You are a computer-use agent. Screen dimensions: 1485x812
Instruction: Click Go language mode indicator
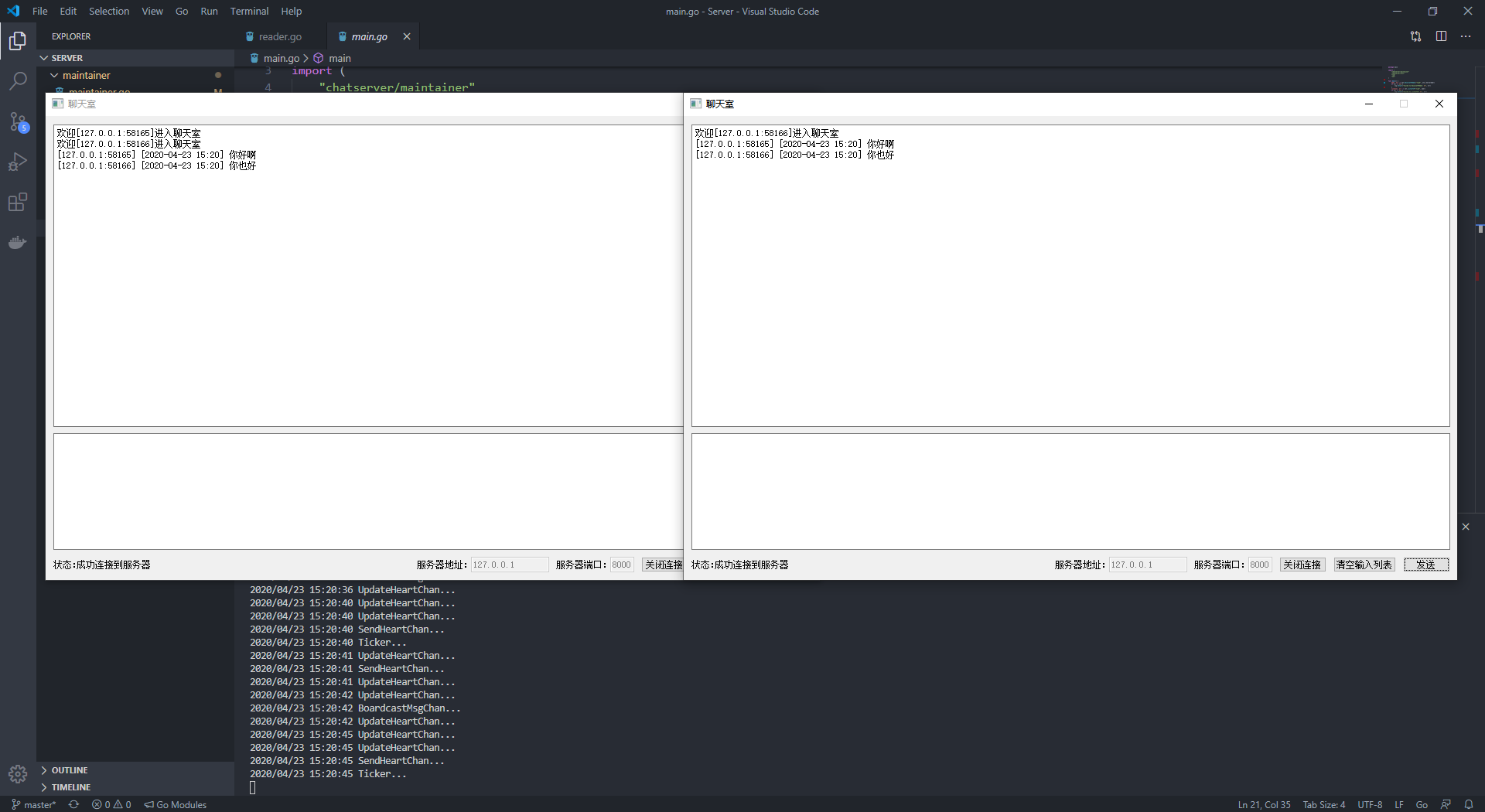(x=1422, y=804)
